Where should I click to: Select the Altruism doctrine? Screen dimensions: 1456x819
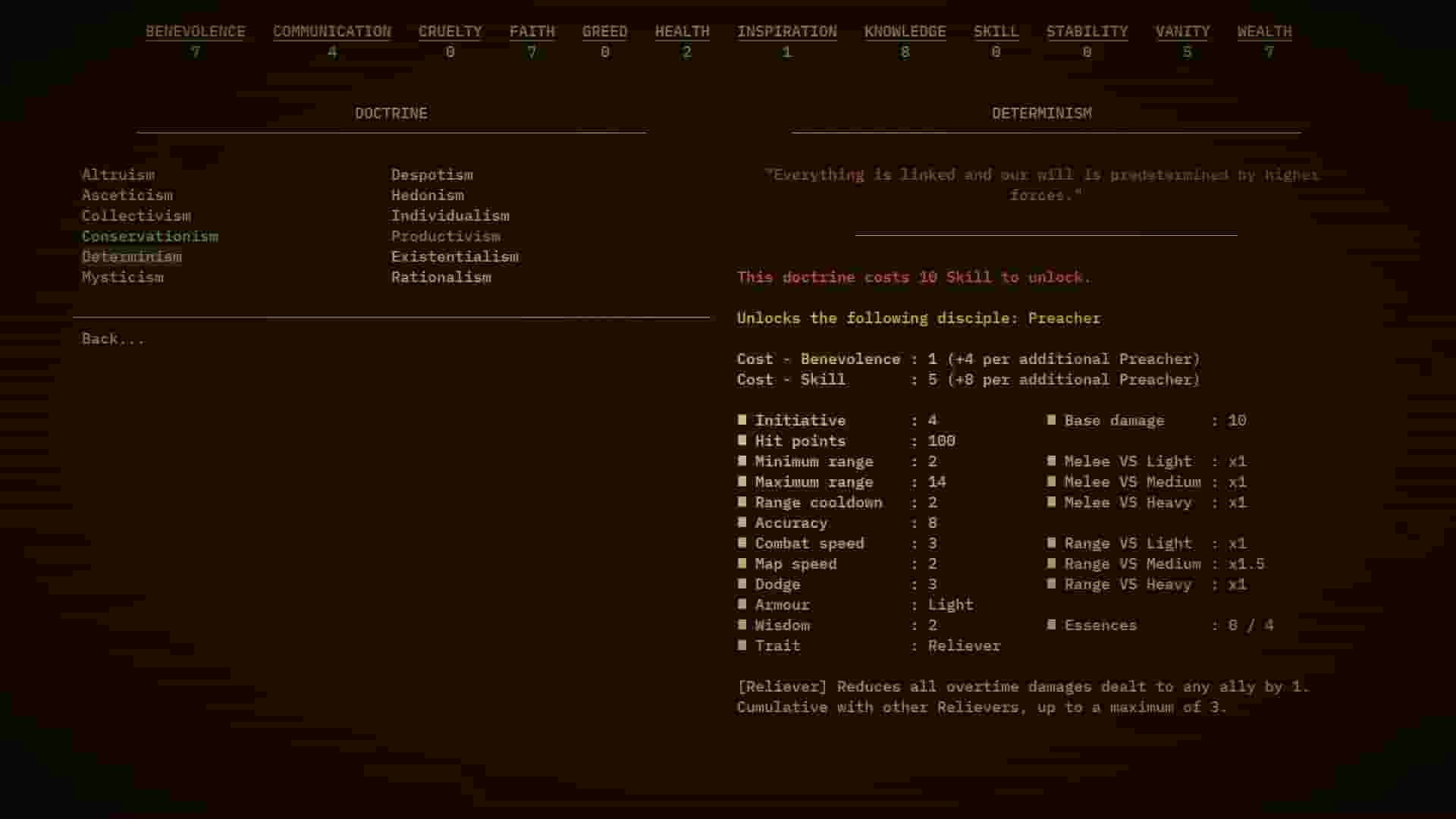118,174
